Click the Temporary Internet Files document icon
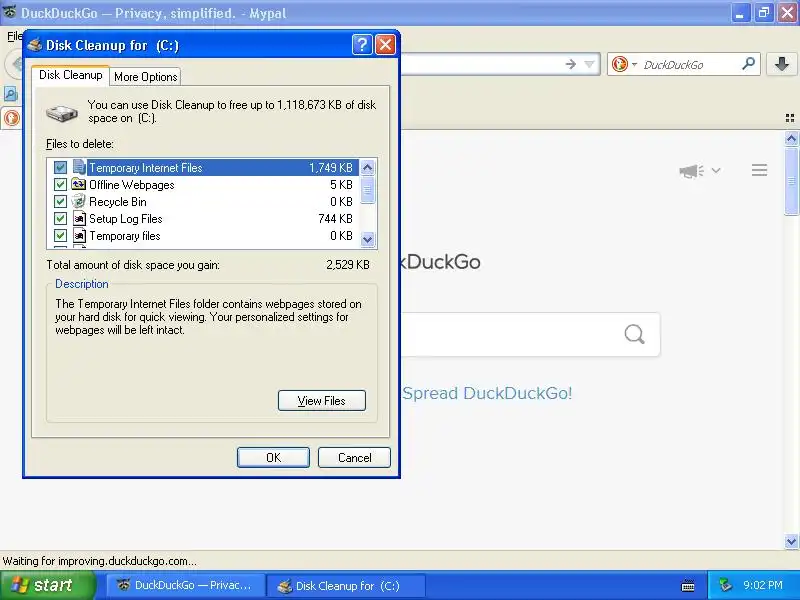This screenshot has width=800, height=600. point(79,167)
